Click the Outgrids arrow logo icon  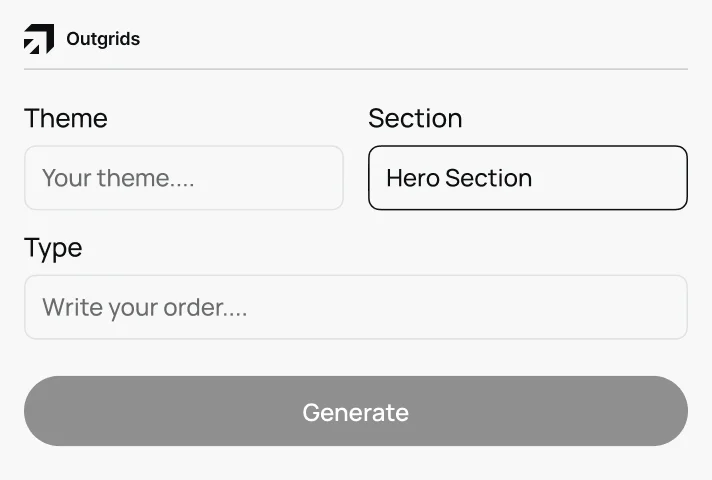pos(39,39)
